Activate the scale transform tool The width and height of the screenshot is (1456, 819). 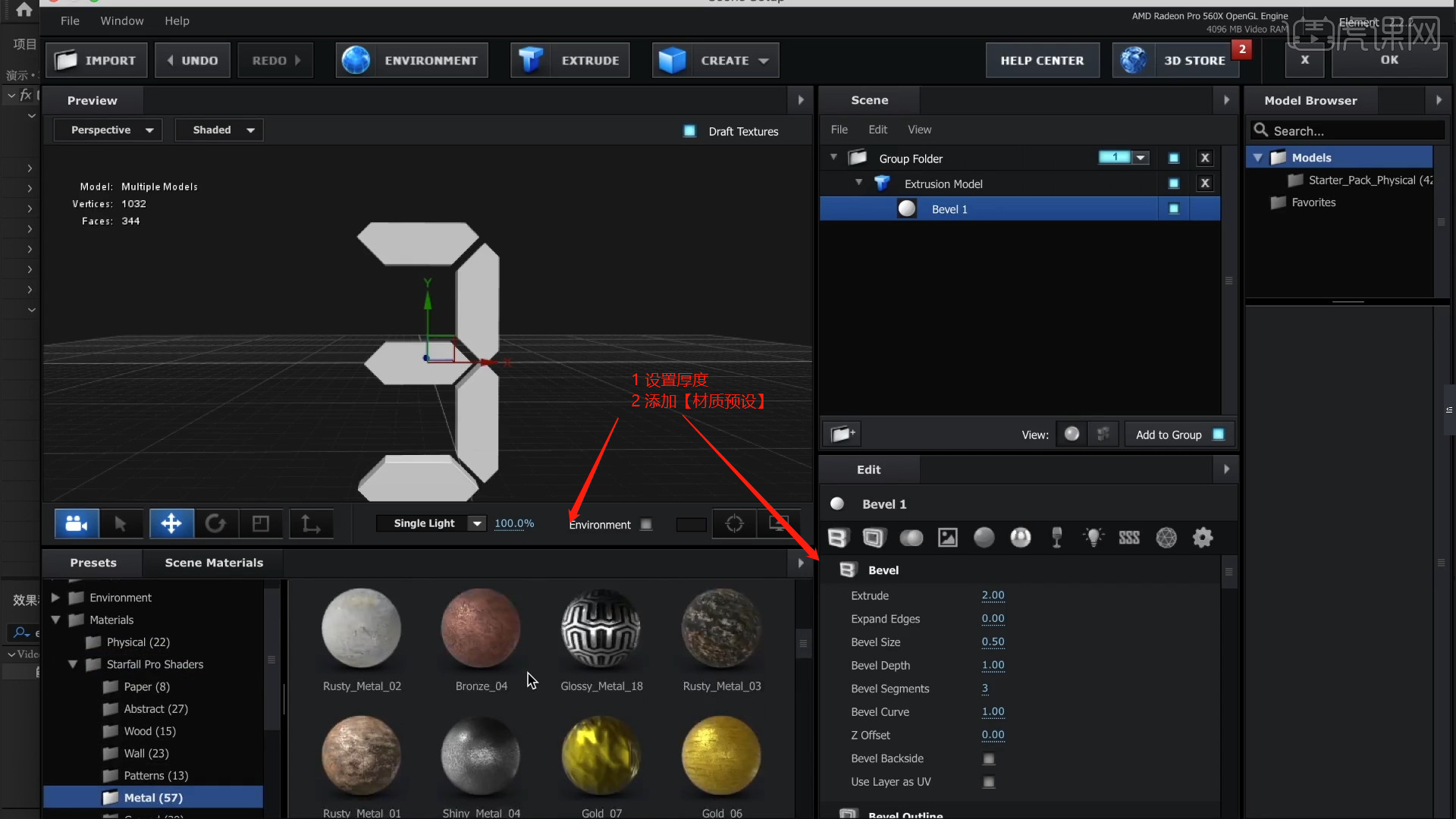(261, 523)
